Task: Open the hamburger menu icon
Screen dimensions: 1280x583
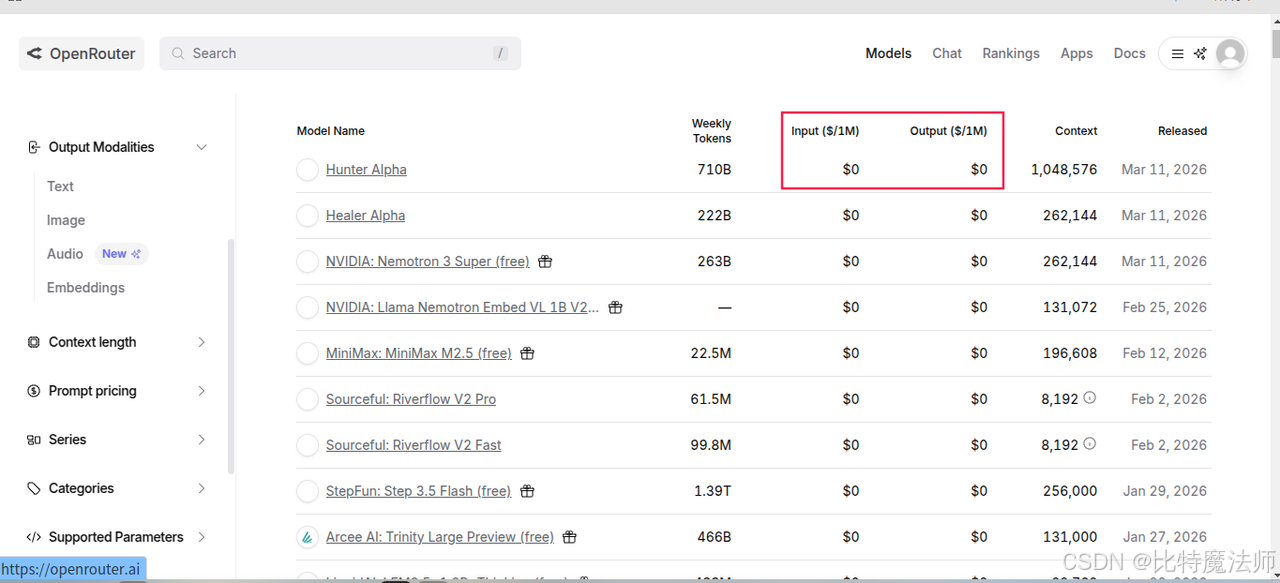Action: coord(1178,54)
